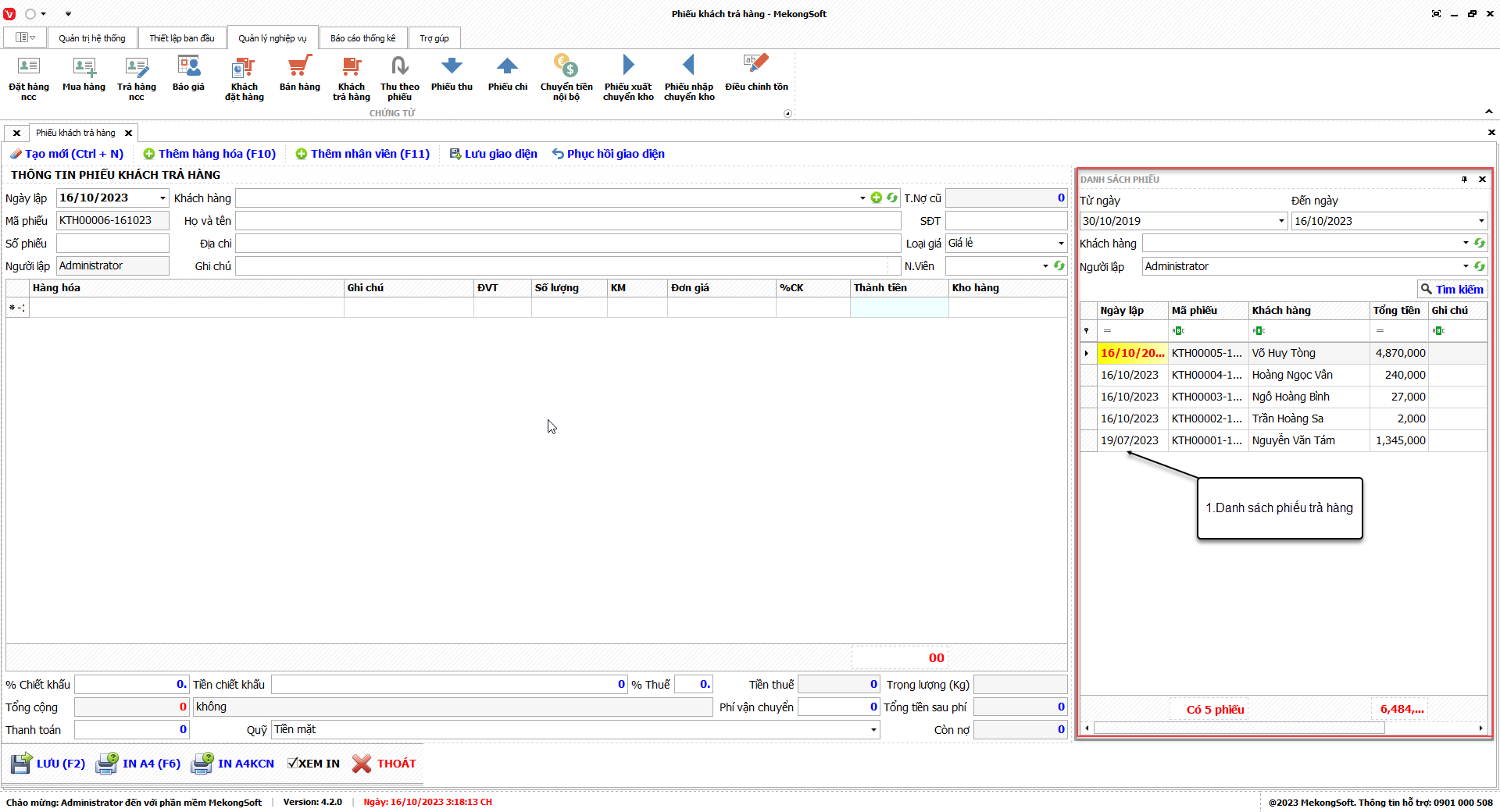Expand the Ngày lập date dropdown
Image resolution: width=1500 pixels, height=812 pixels.
(x=162, y=198)
